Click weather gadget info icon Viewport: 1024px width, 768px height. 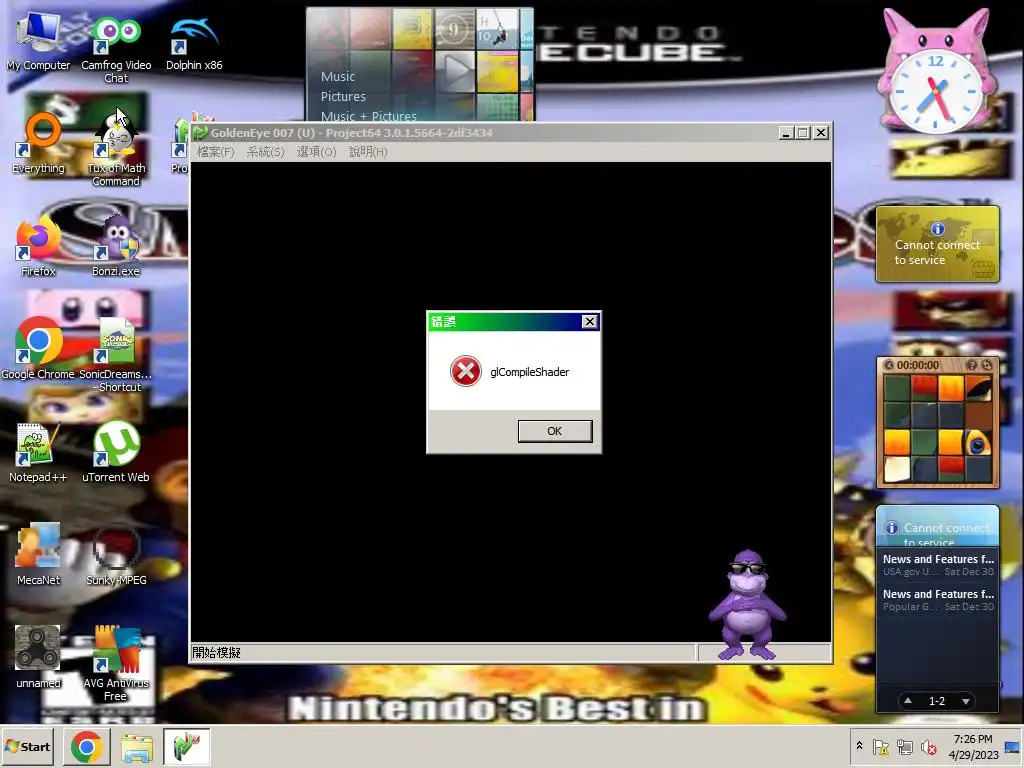938,229
